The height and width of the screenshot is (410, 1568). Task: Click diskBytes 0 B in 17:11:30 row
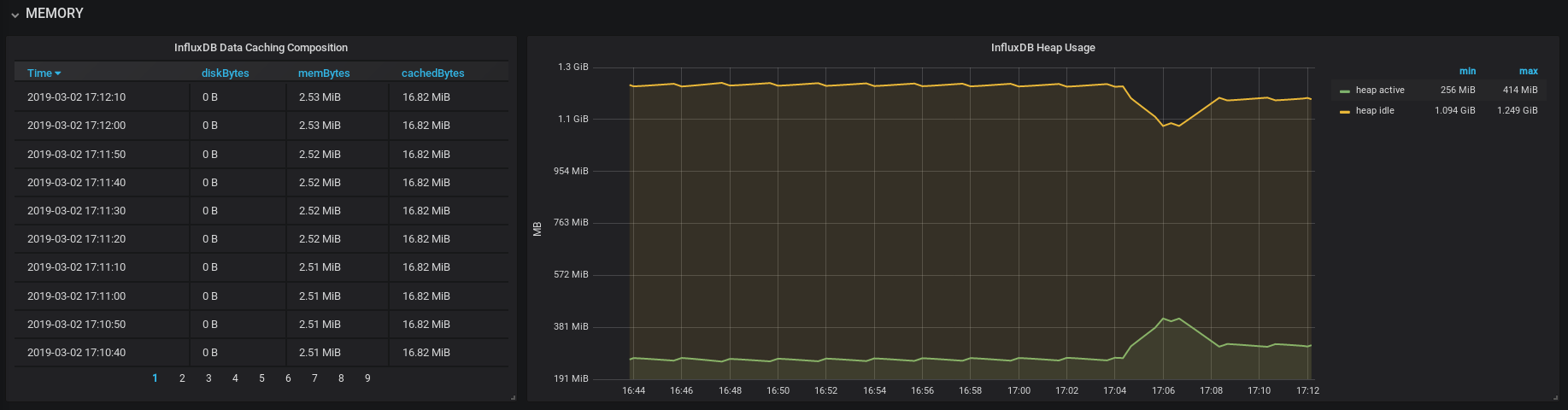[x=210, y=211]
